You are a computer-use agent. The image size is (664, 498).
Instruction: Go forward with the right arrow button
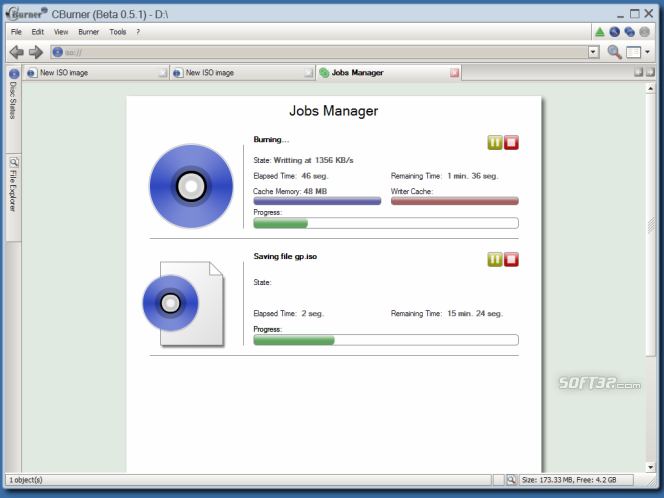tap(36, 52)
